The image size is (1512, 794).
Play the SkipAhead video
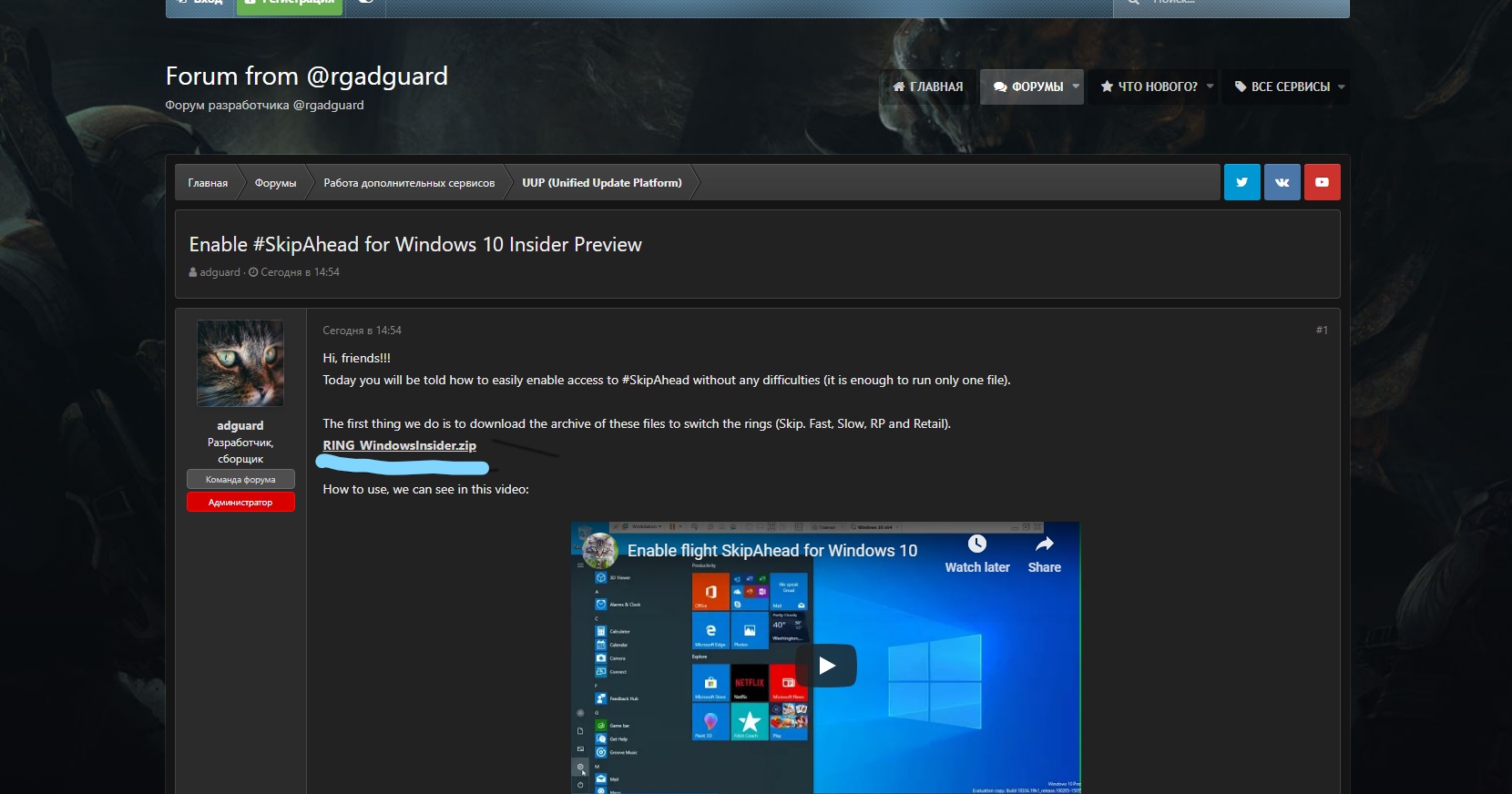tap(826, 666)
